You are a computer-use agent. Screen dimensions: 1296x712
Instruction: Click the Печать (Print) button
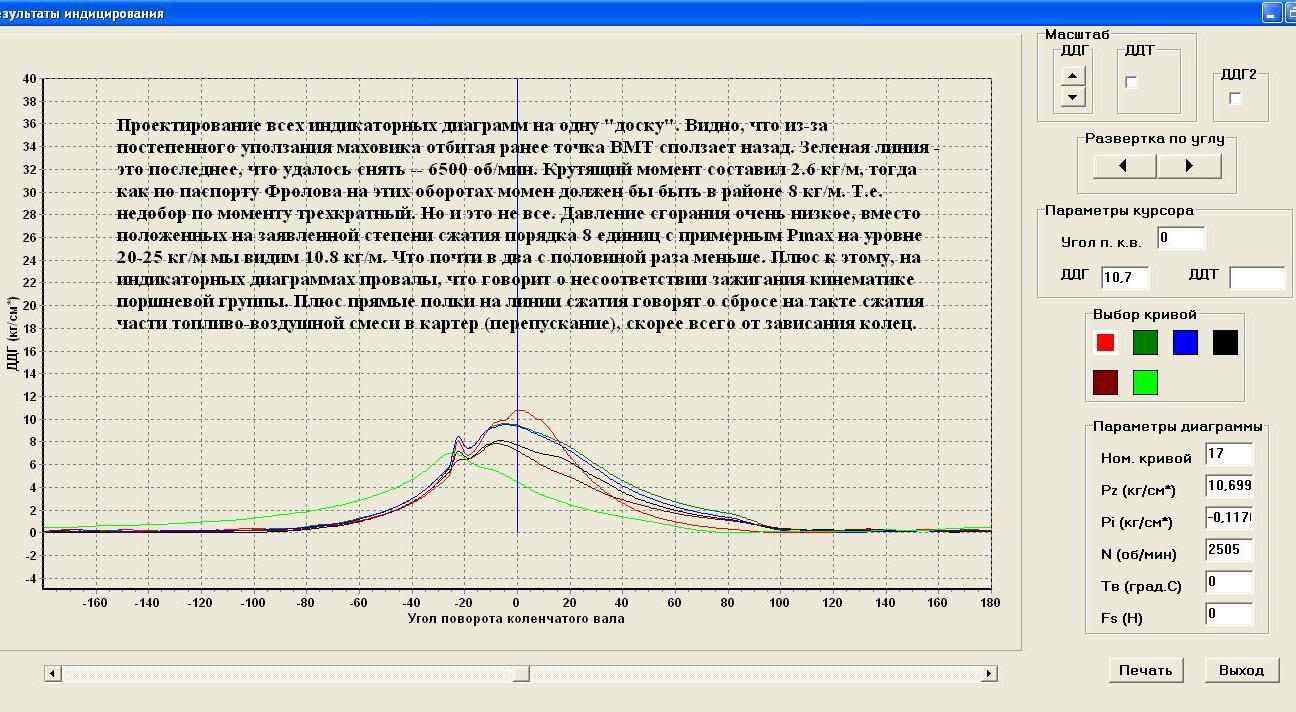[x=1145, y=670]
